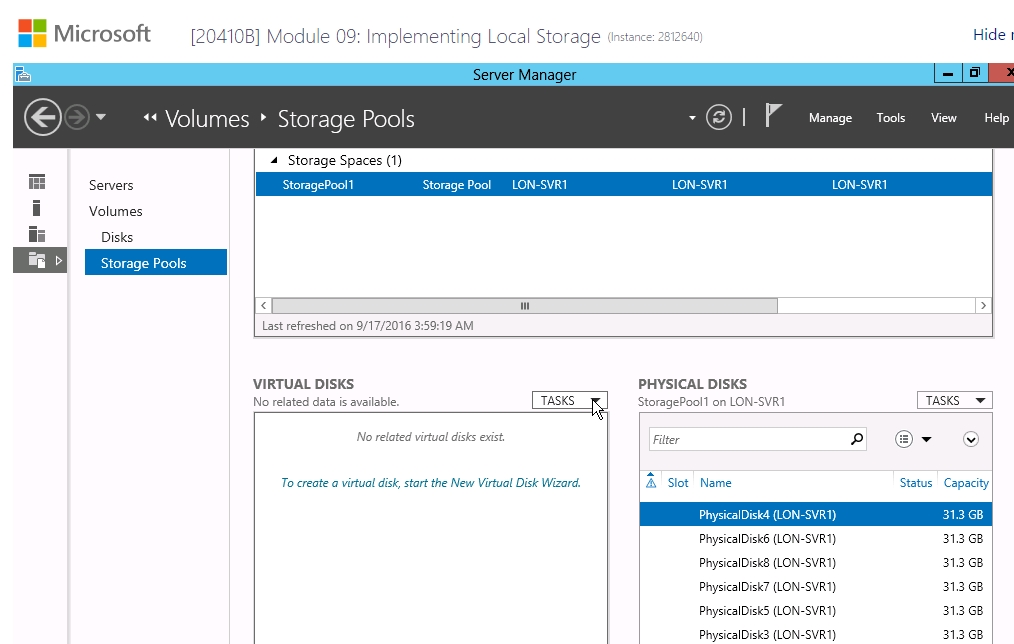Open the Physical Disks TASKS dropdown
This screenshot has width=1014, height=644.
955,401
